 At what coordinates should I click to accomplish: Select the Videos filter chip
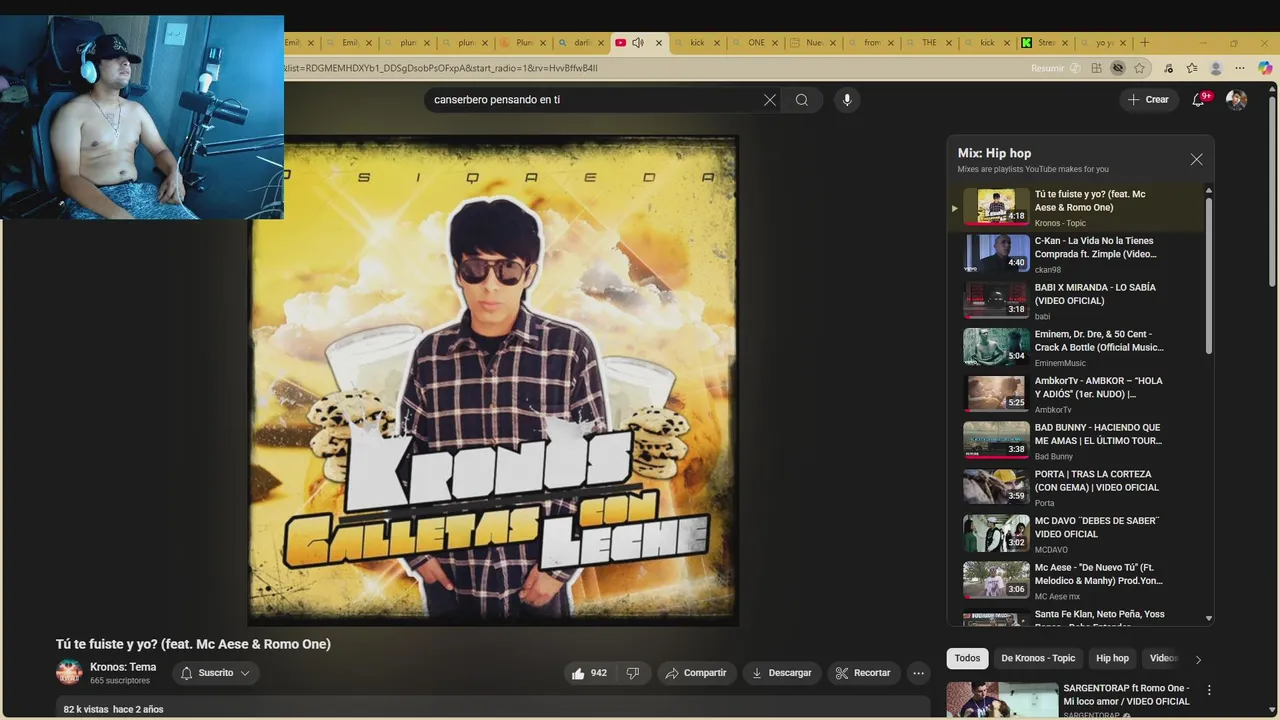(1164, 658)
